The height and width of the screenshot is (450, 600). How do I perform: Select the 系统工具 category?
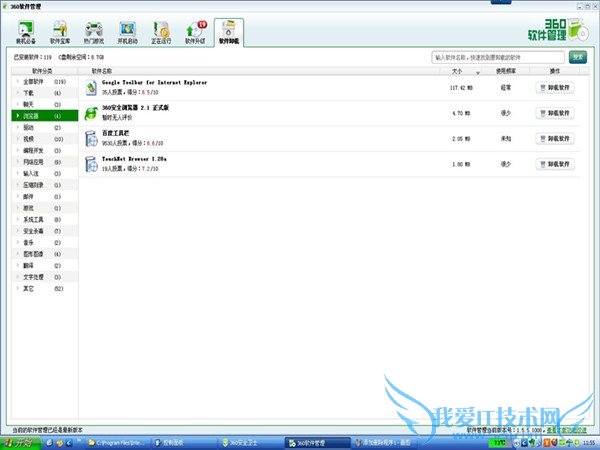45,219
